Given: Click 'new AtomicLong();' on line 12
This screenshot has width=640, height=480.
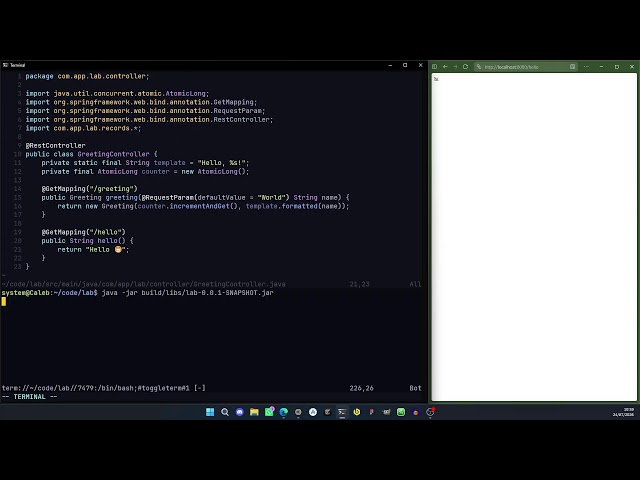Looking at the screenshot, I should tap(215, 171).
